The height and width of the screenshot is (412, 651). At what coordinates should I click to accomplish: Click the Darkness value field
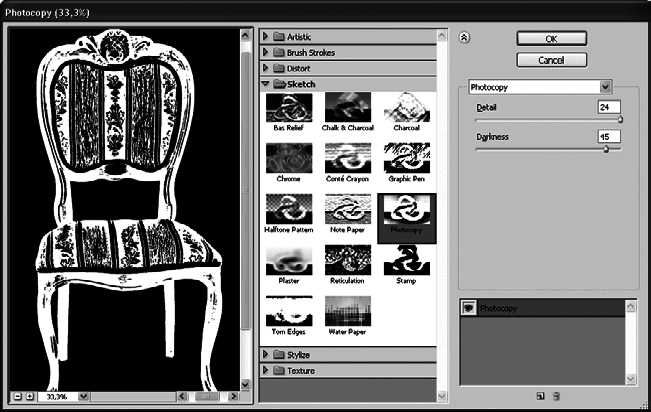coord(609,137)
